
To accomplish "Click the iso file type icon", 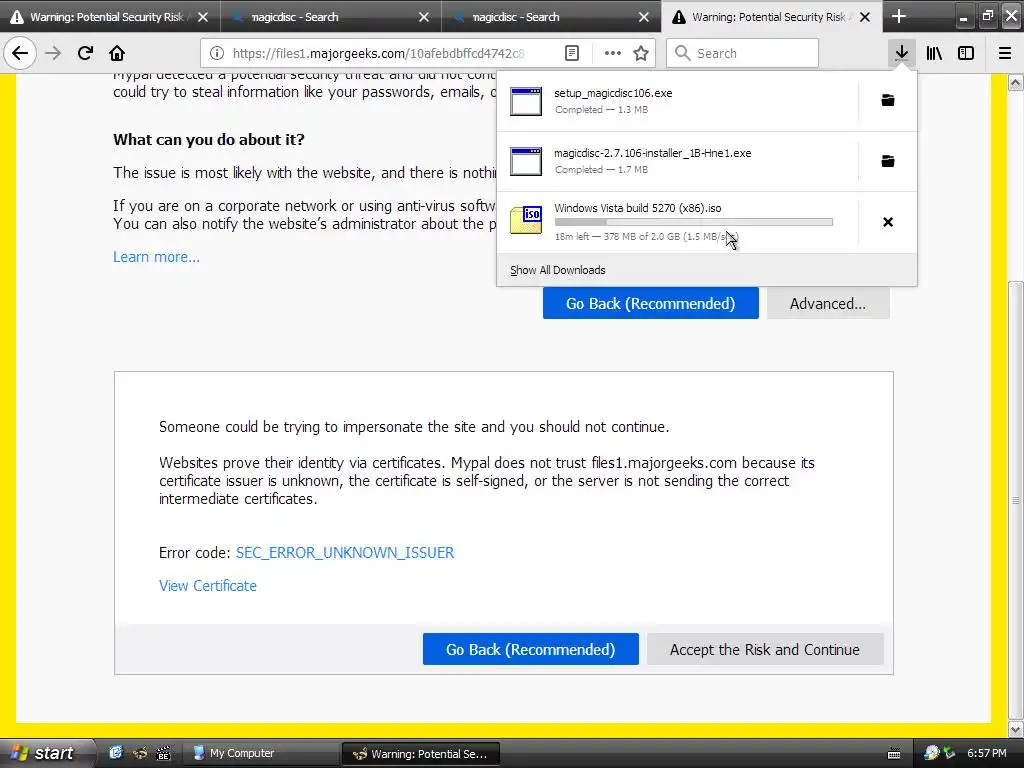I will tap(526, 220).
